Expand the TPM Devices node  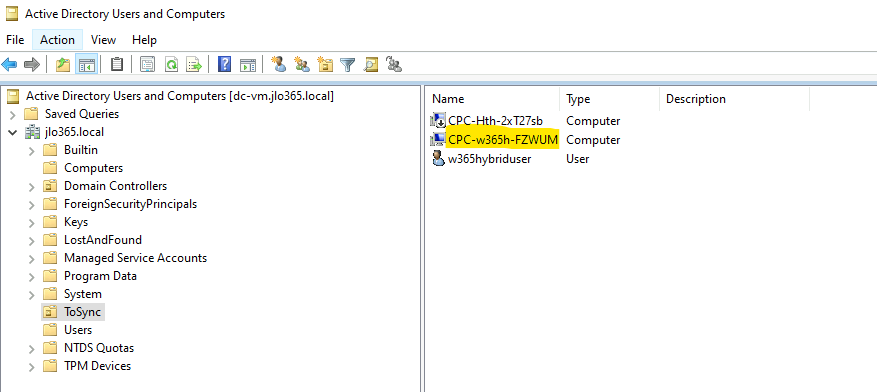(32, 366)
